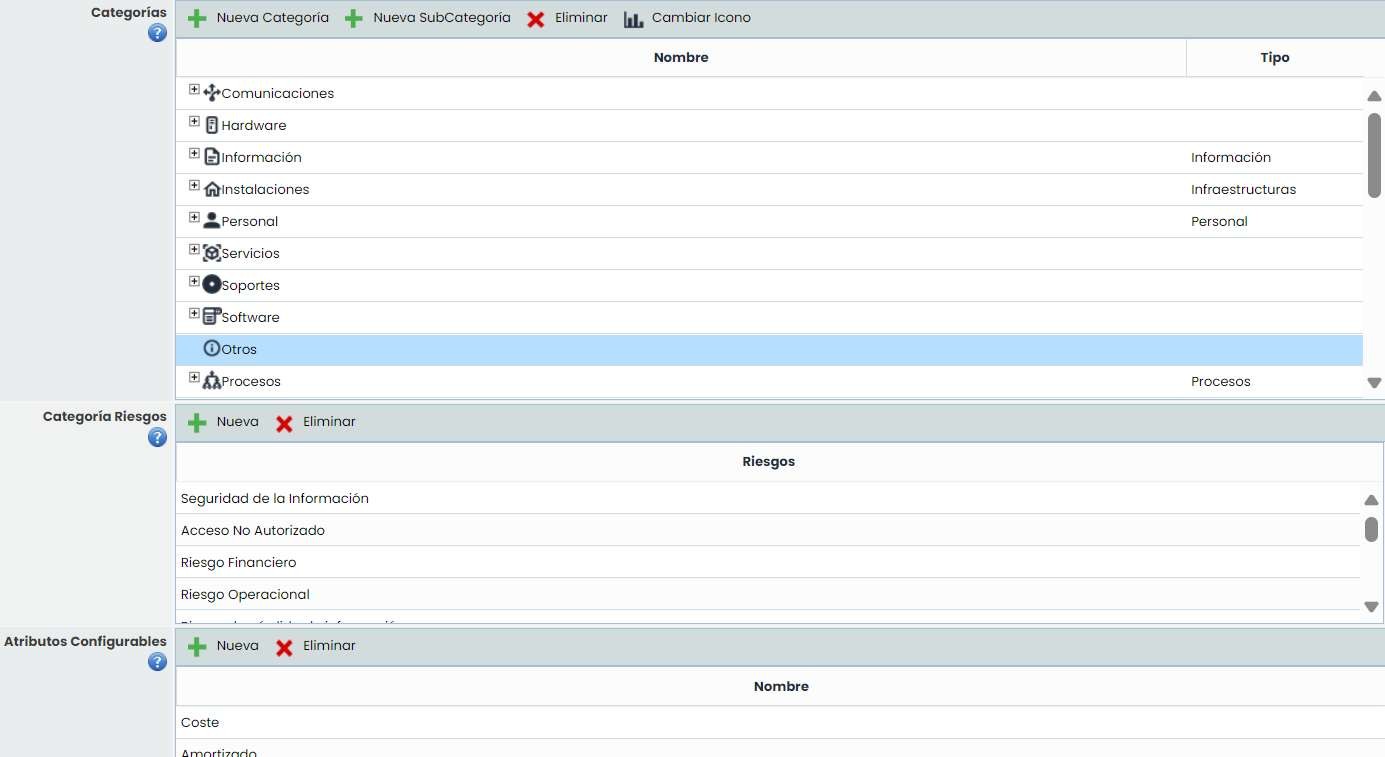Click the help icon under Categorías
1385x757 pixels.
pos(157,33)
